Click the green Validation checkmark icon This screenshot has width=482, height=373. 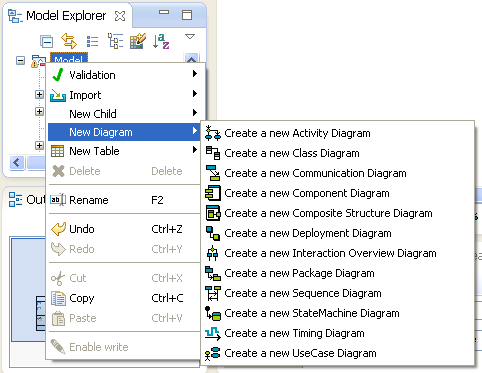[58, 75]
